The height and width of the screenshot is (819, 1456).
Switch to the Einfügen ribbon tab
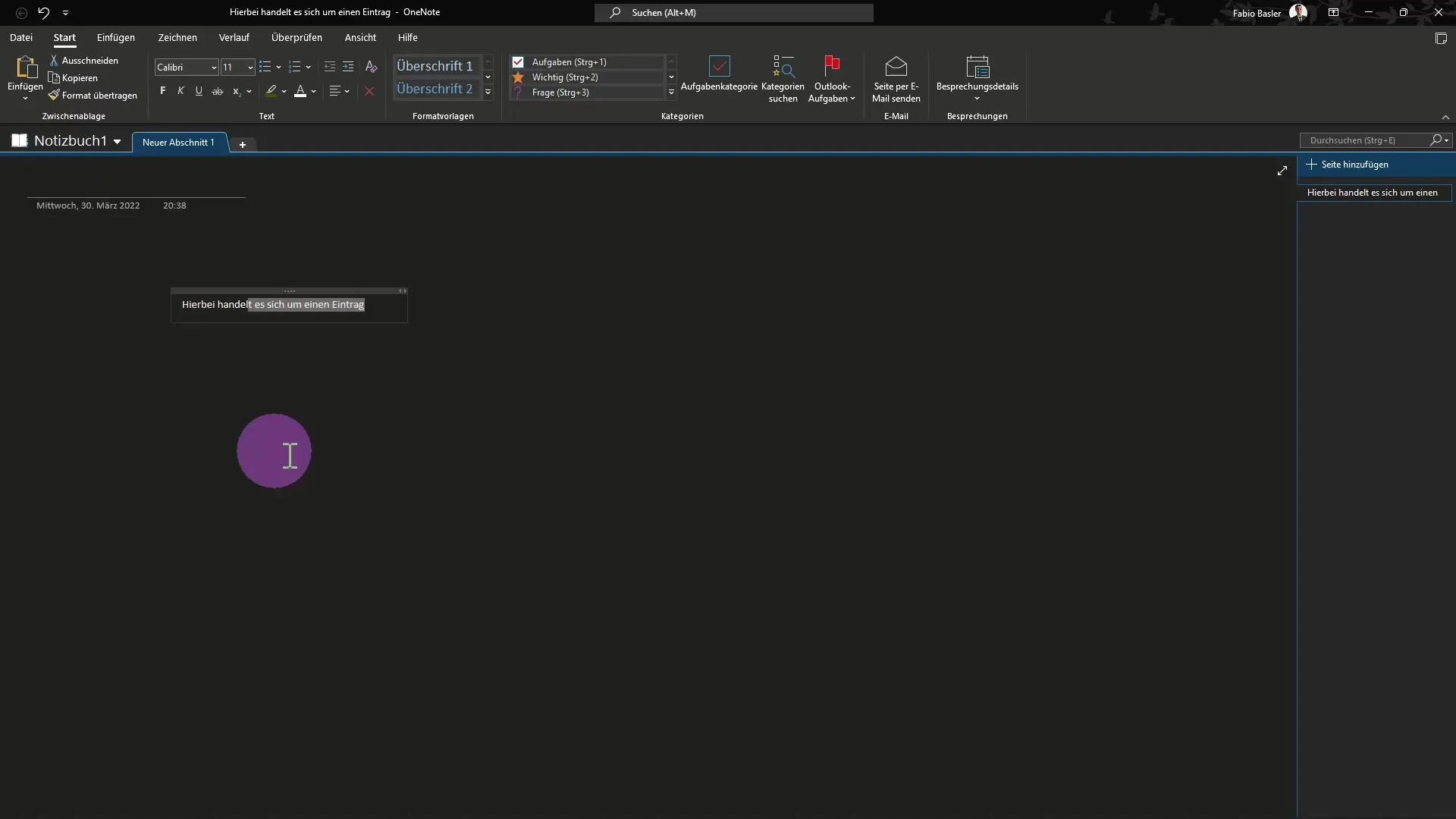[x=116, y=37]
